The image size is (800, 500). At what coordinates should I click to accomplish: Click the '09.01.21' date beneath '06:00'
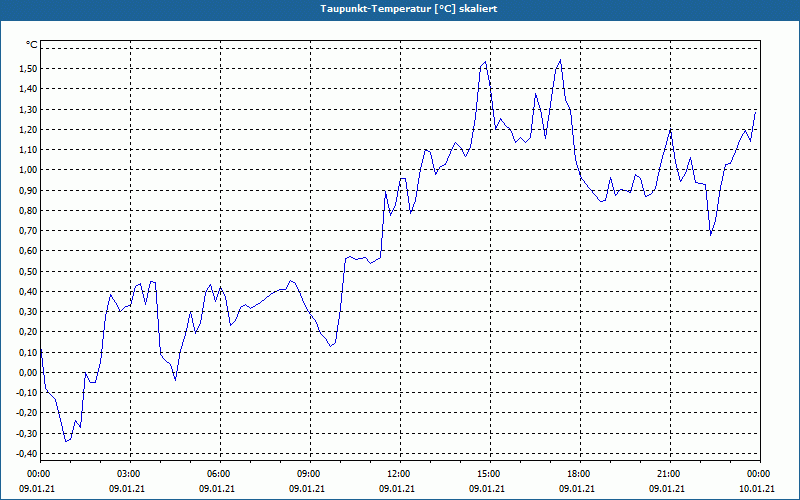click(217, 489)
